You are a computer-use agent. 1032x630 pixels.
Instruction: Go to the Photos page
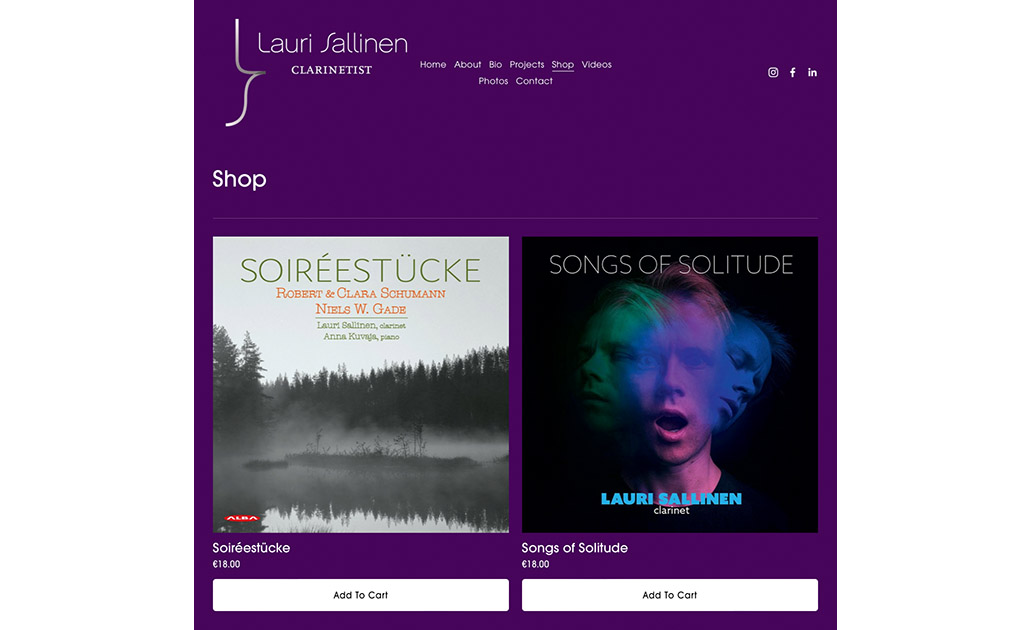point(493,81)
